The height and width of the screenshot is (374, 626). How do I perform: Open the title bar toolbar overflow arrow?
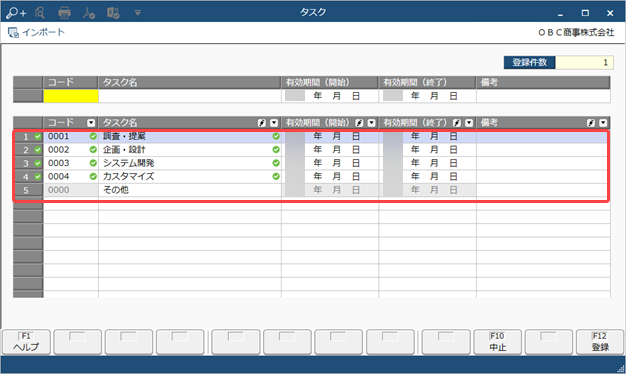tap(137, 13)
